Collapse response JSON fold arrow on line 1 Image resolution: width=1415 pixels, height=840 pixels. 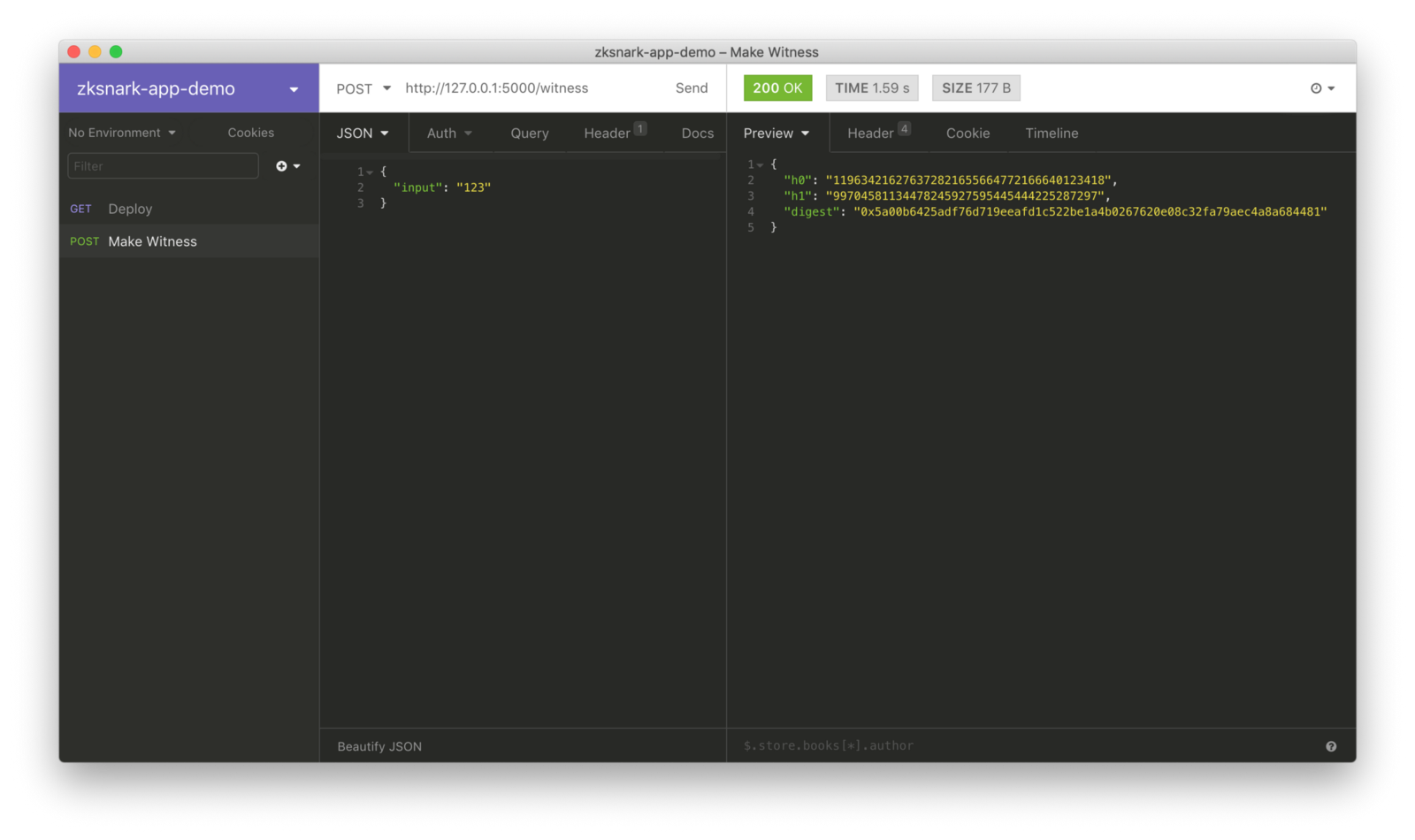(x=760, y=165)
